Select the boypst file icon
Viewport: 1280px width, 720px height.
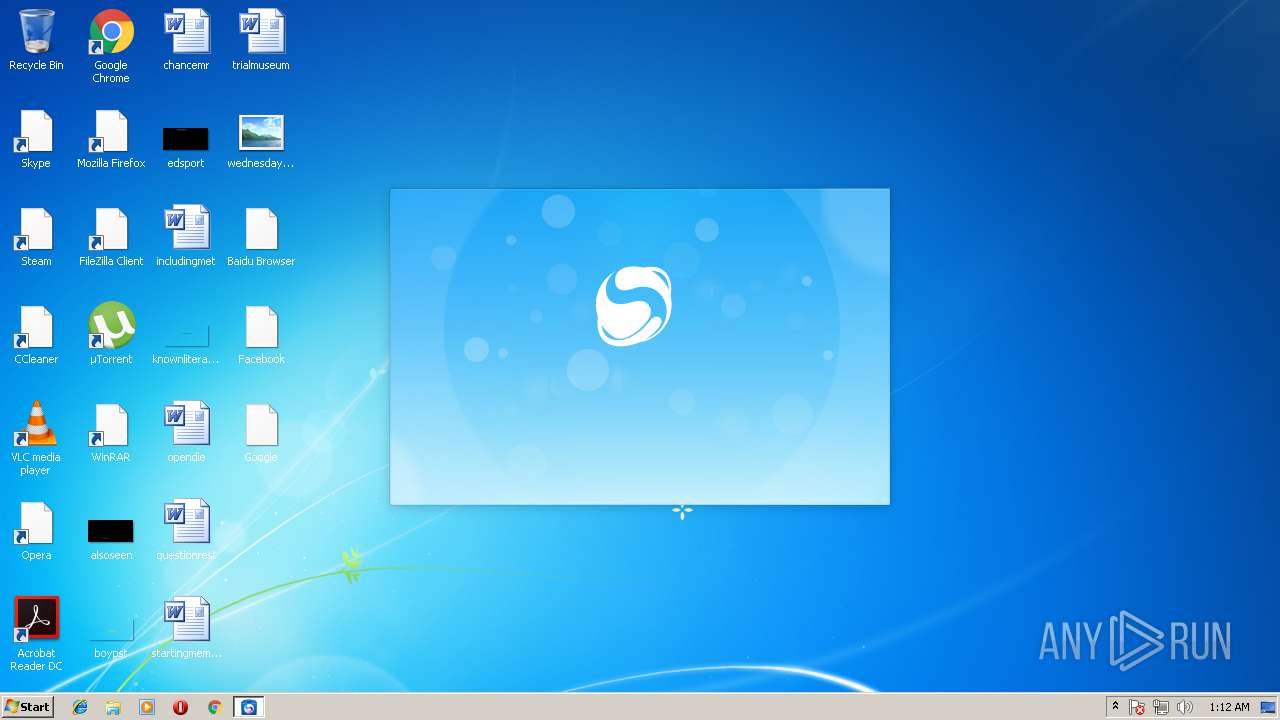pyautogui.click(x=111, y=639)
